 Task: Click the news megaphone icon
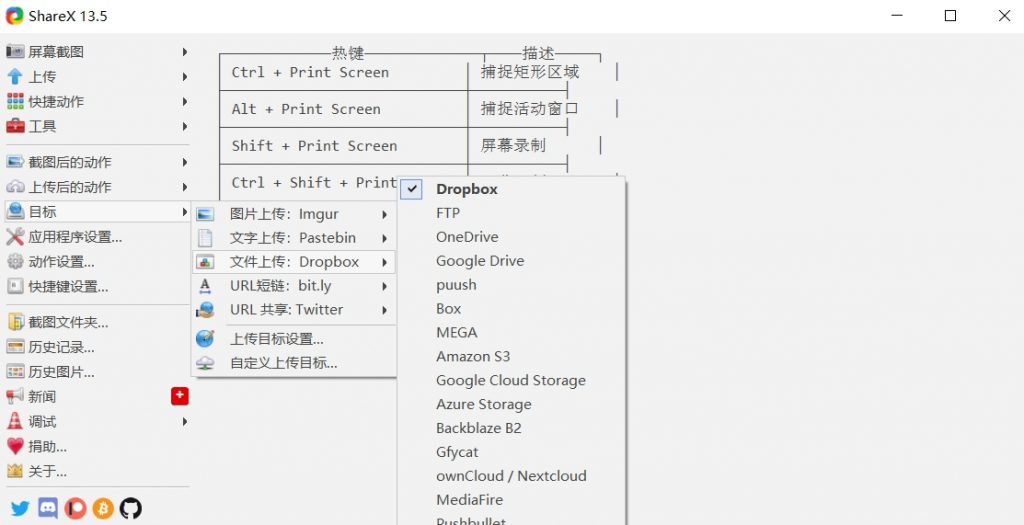tap(15, 396)
